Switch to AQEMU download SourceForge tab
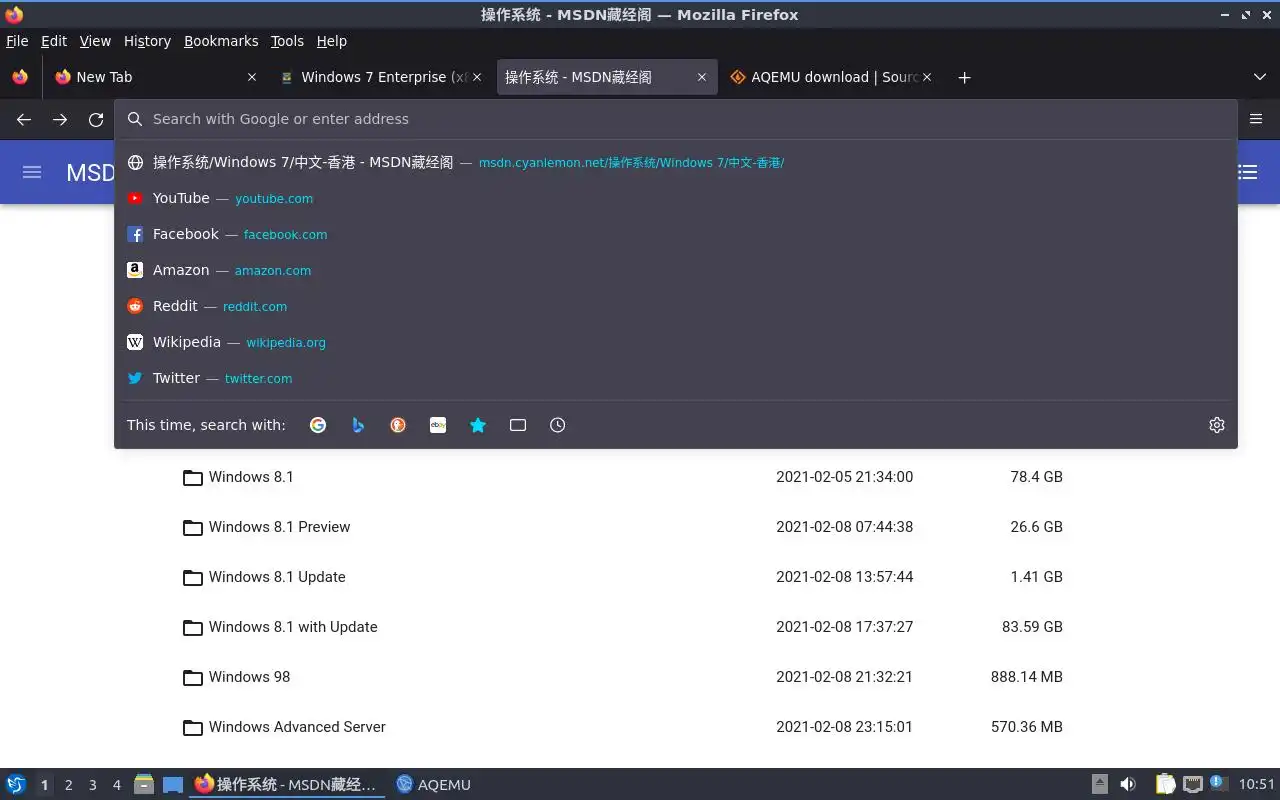This screenshot has width=1280, height=800. (x=831, y=77)
